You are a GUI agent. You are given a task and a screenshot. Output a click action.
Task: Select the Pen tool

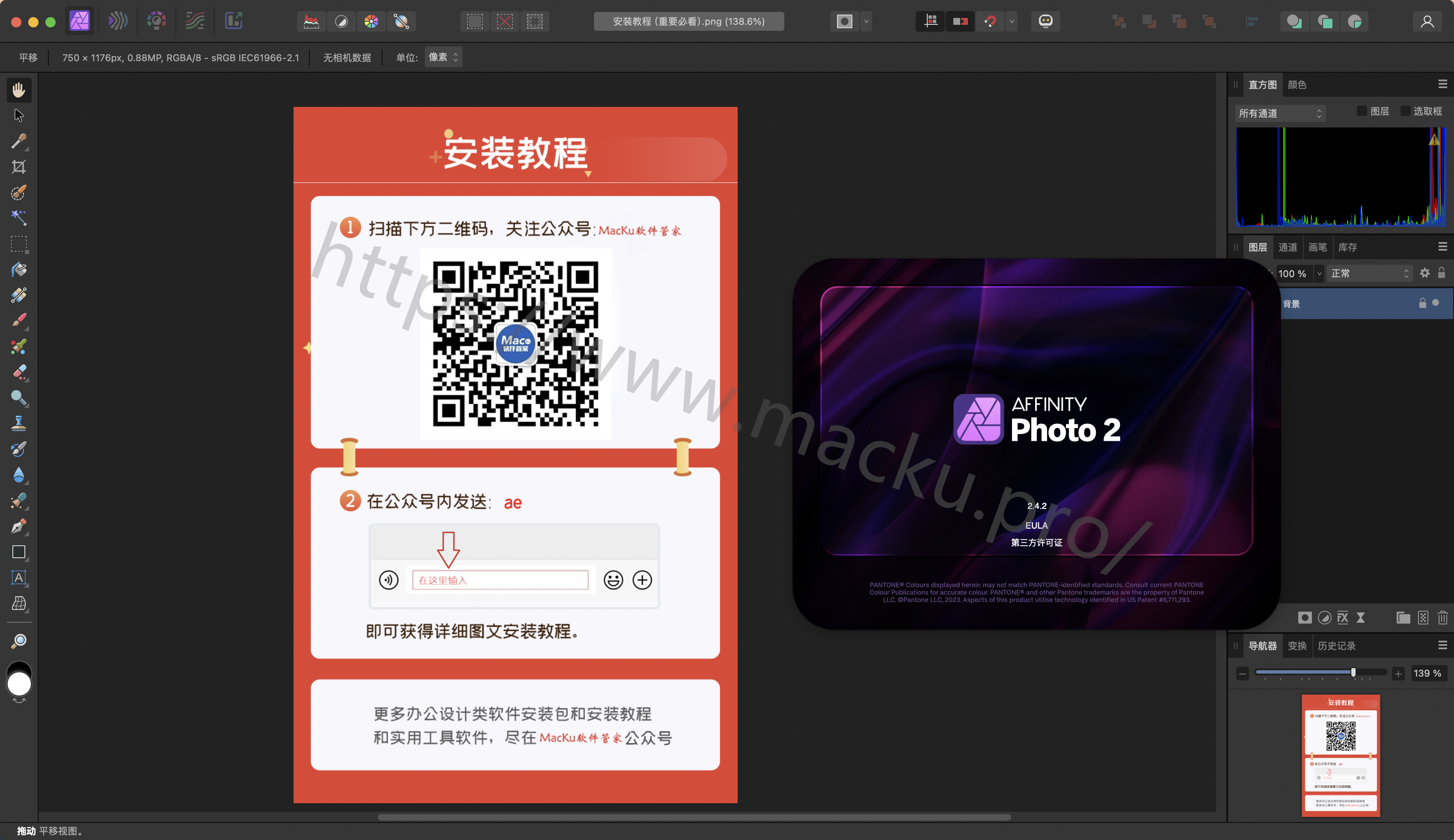[18, 526]
